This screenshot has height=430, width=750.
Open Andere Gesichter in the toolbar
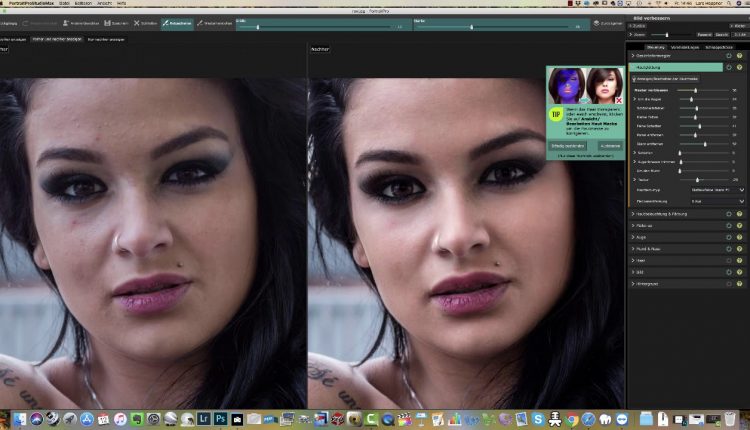pyautogui.click(x=81, y=23)
